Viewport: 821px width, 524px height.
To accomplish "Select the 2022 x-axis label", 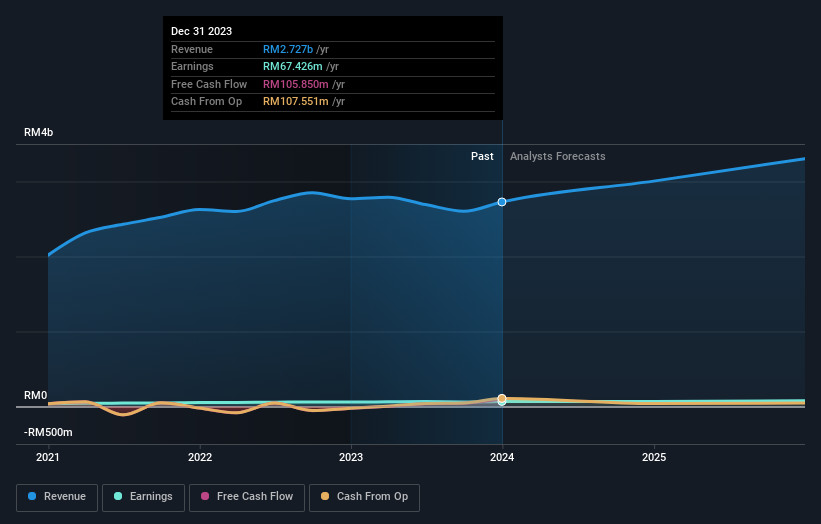I will click(200, 458).
